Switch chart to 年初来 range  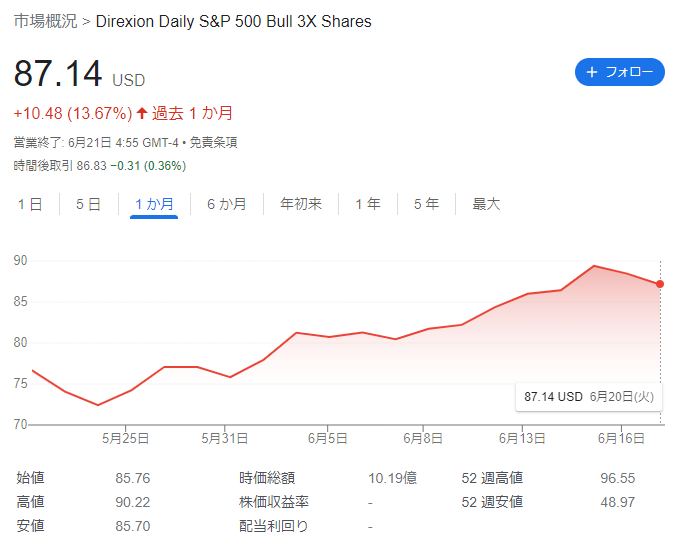coord(301,204)
